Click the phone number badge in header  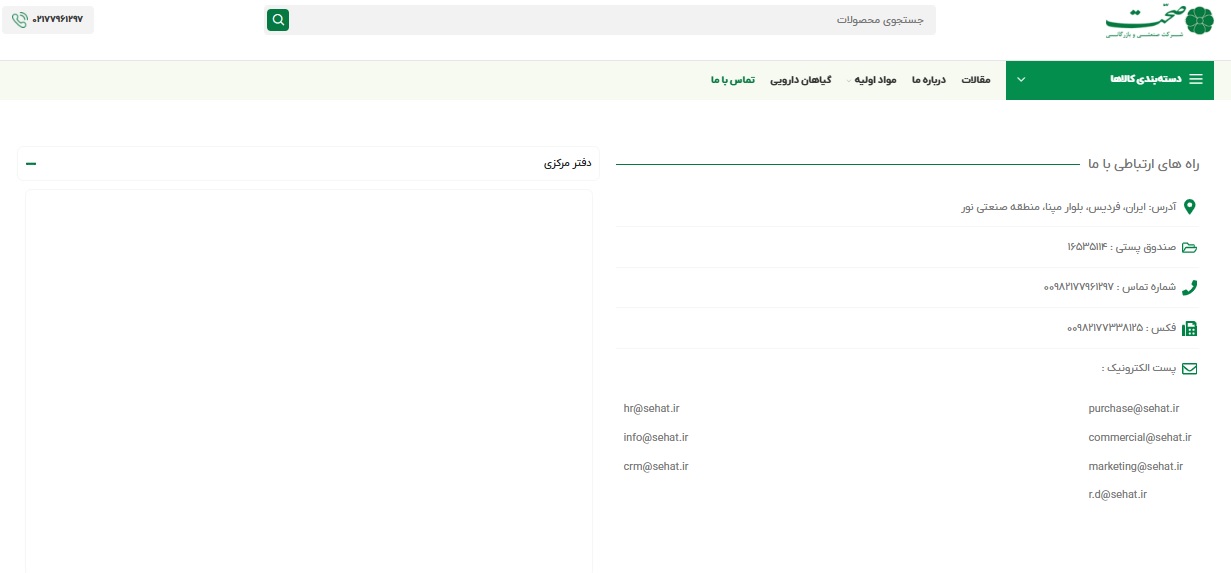point(48,20)
